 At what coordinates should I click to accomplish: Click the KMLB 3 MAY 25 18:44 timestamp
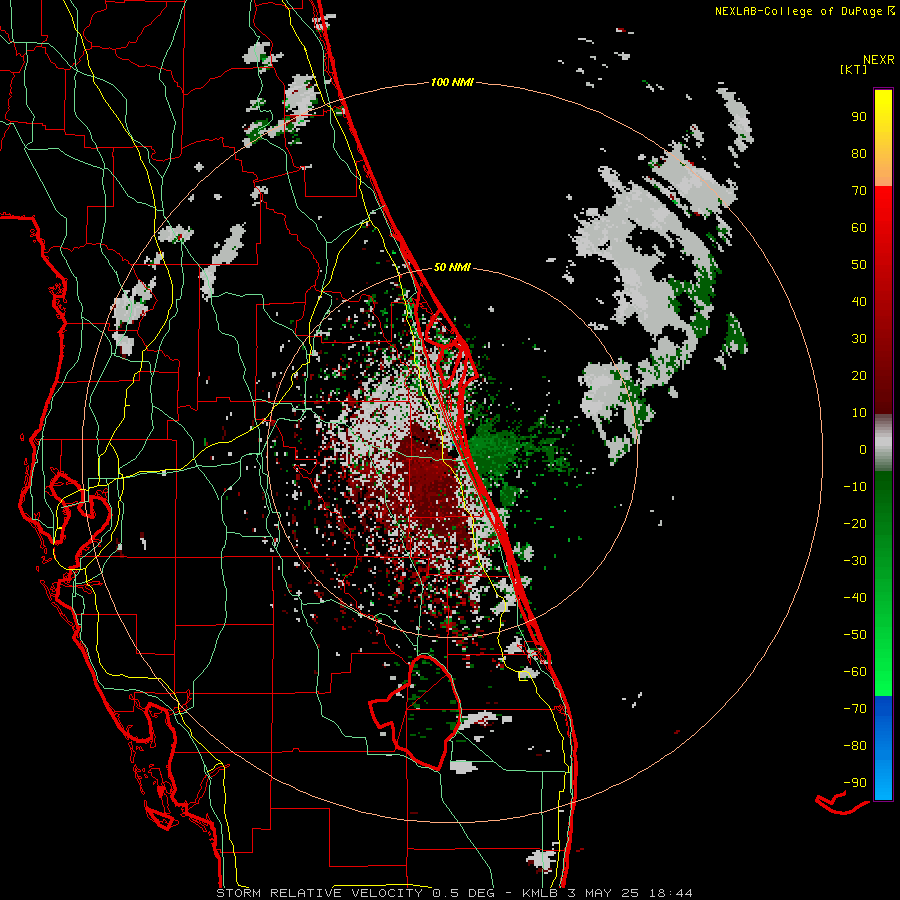pyautogui.click(x=607, y=893)
